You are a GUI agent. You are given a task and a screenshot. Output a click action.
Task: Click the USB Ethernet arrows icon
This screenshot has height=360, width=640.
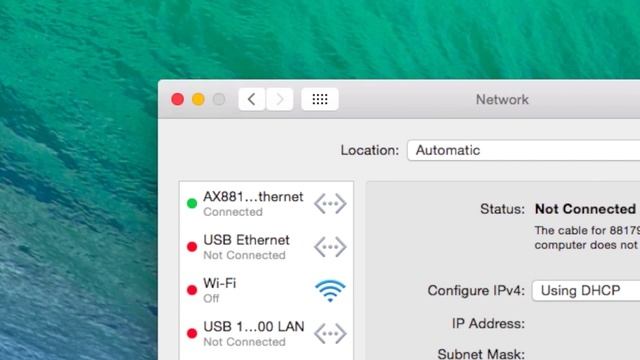(330, 247)
